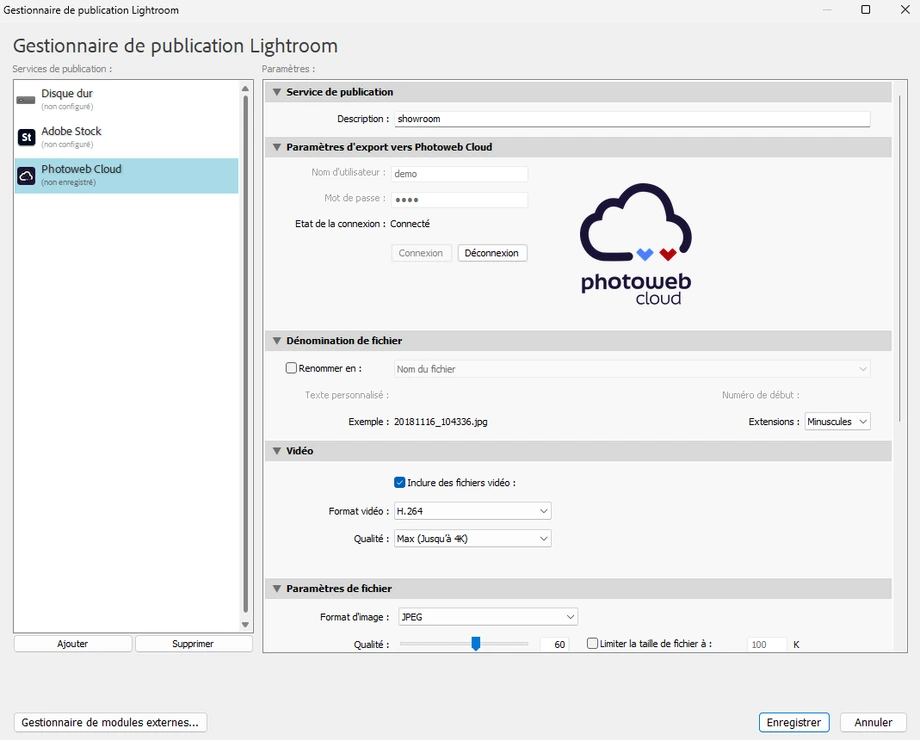Click the file size limit field showing 100
Viewport: 920px width, 740px height.
coord(766,644)
